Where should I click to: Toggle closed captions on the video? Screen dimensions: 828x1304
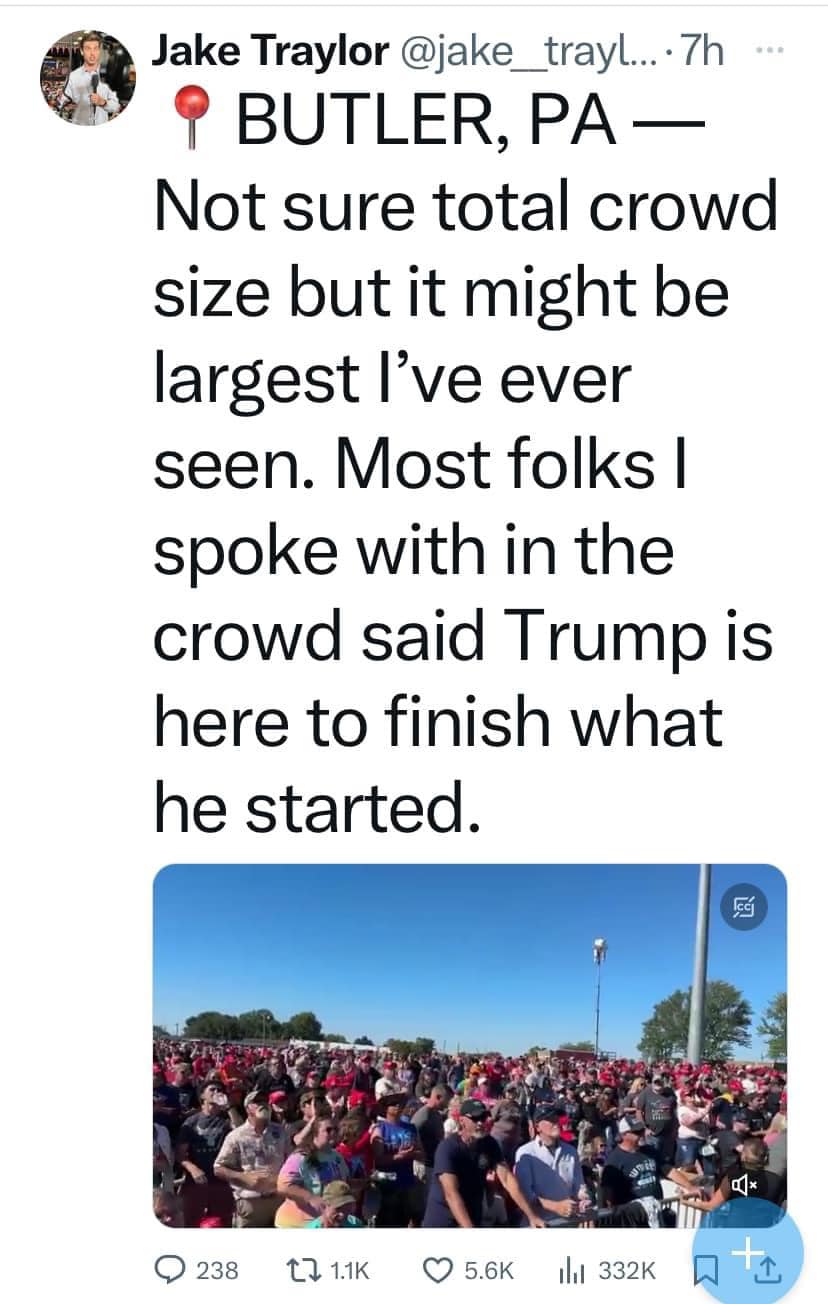point(744,907)
